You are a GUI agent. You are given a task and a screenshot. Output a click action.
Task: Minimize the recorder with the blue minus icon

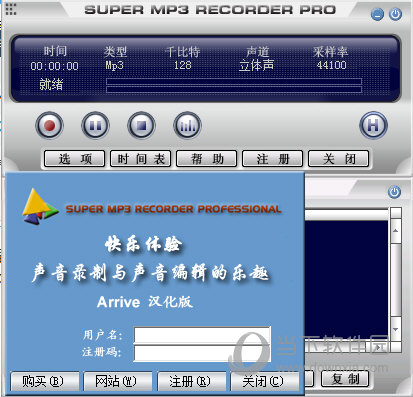pyautogui.click(x=377, y=14)
